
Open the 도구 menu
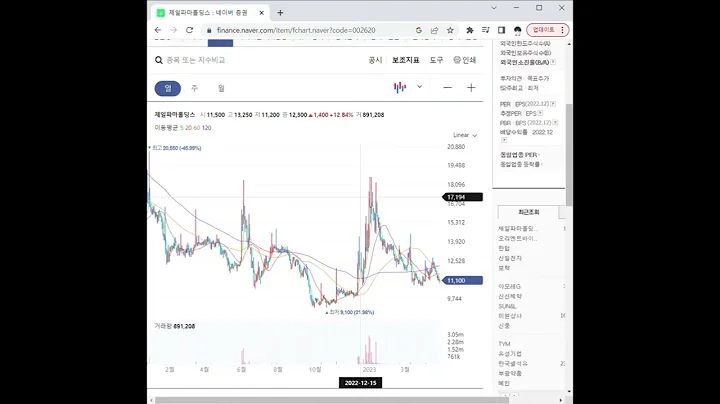tap(436, 60)
